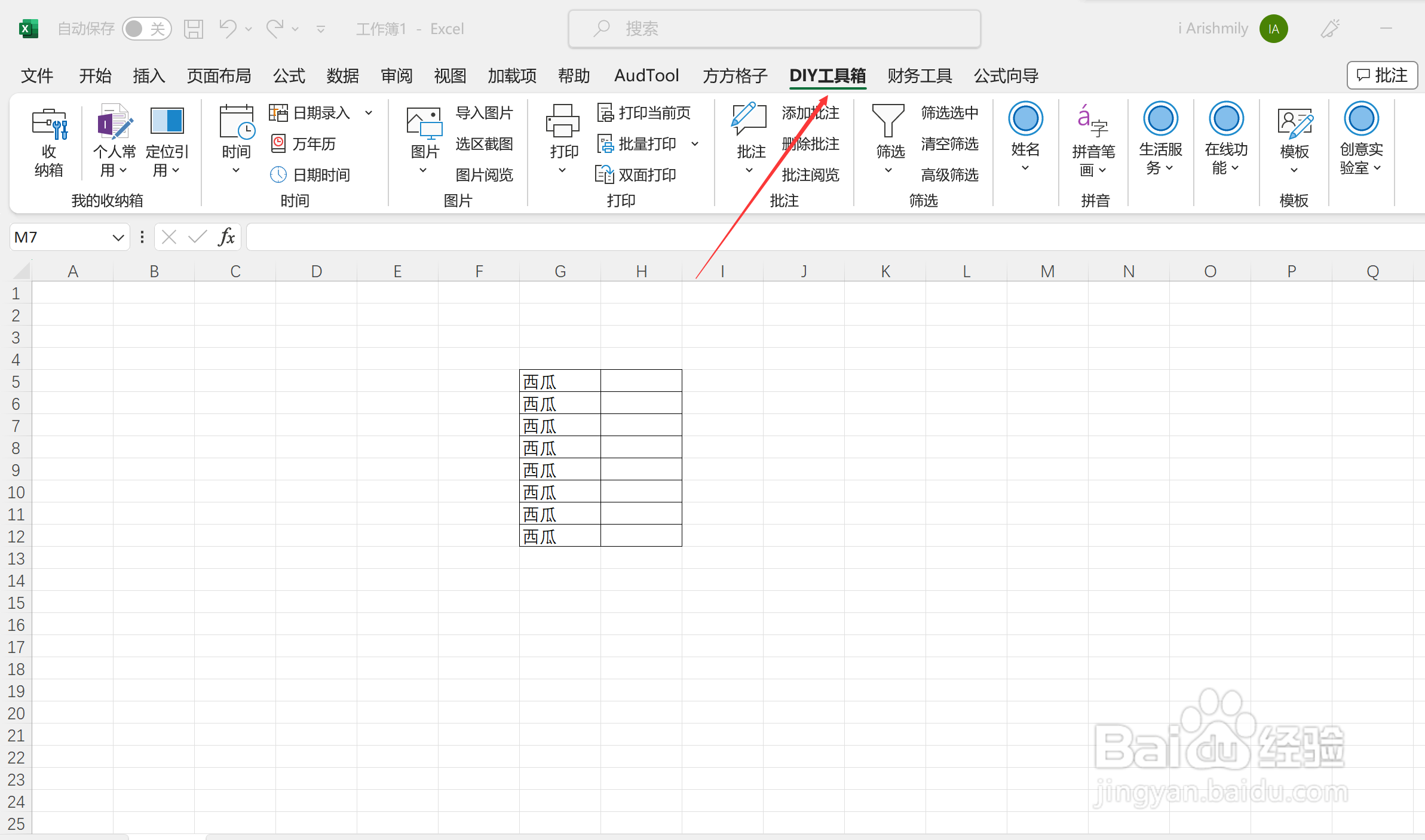Click the 打印 printer icon
The image size is (1425, 840).
pos(563,121)
